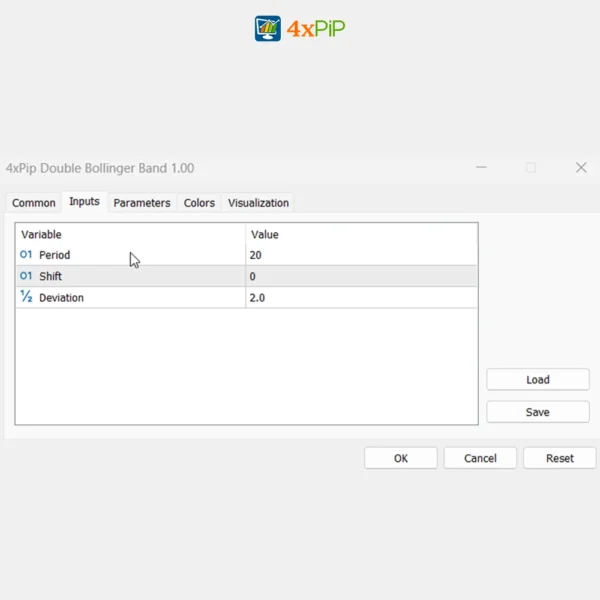Click the fraction icon beside Deviation
The width and height of the screenshot is (600, 600).
pyautogui.click(x=26, y=297)
